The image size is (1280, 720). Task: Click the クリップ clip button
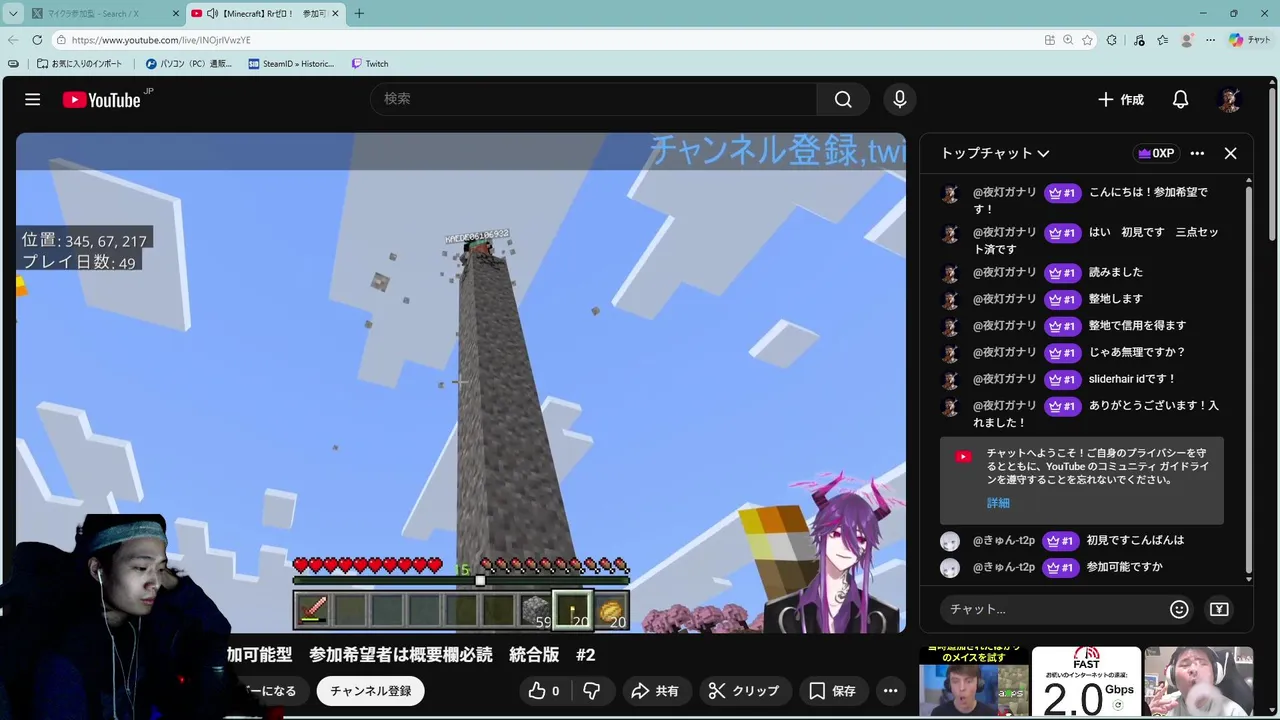click(x=744, y=691)
